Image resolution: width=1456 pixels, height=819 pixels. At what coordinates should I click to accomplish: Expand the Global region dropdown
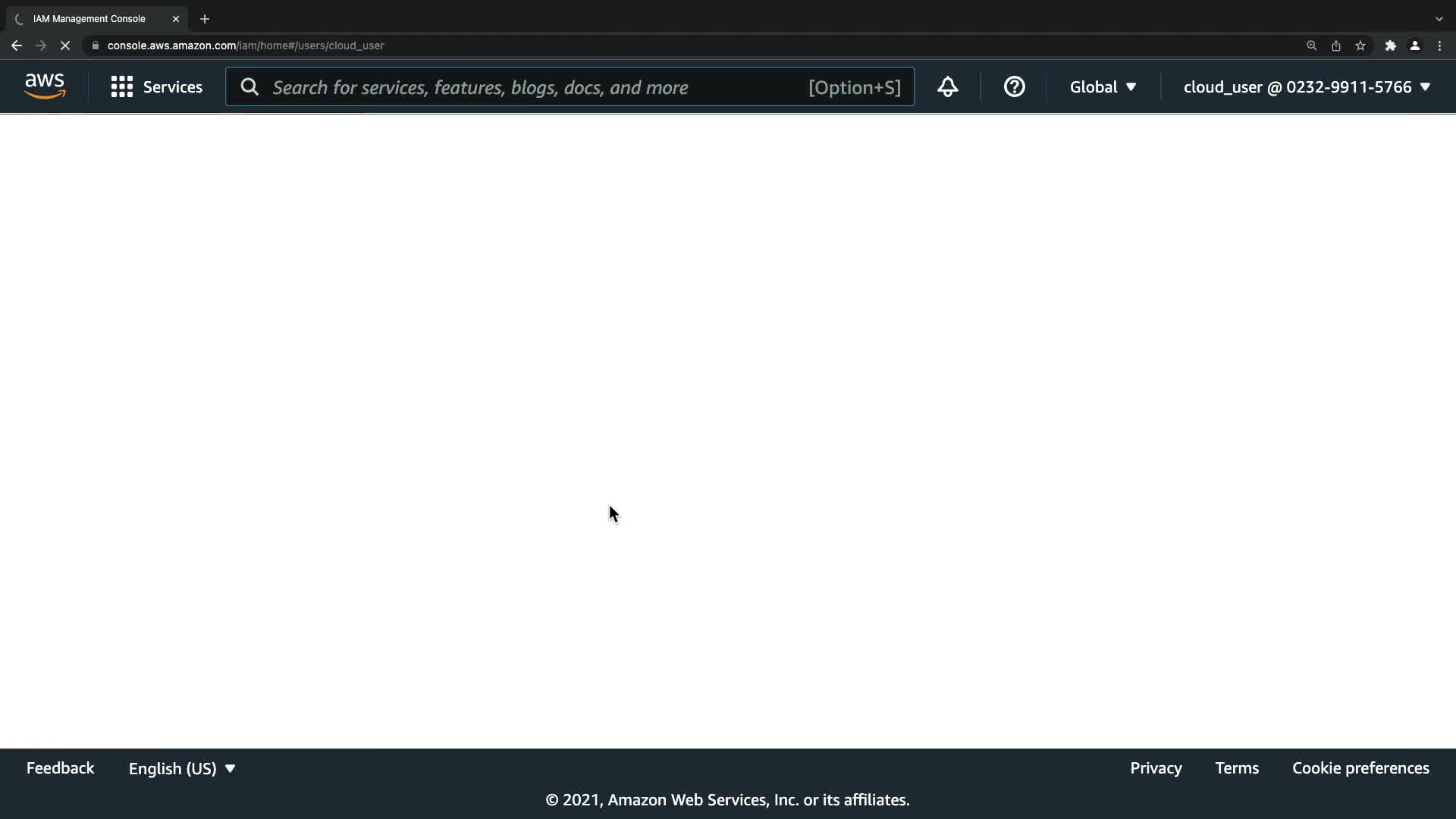[1103, 87]
